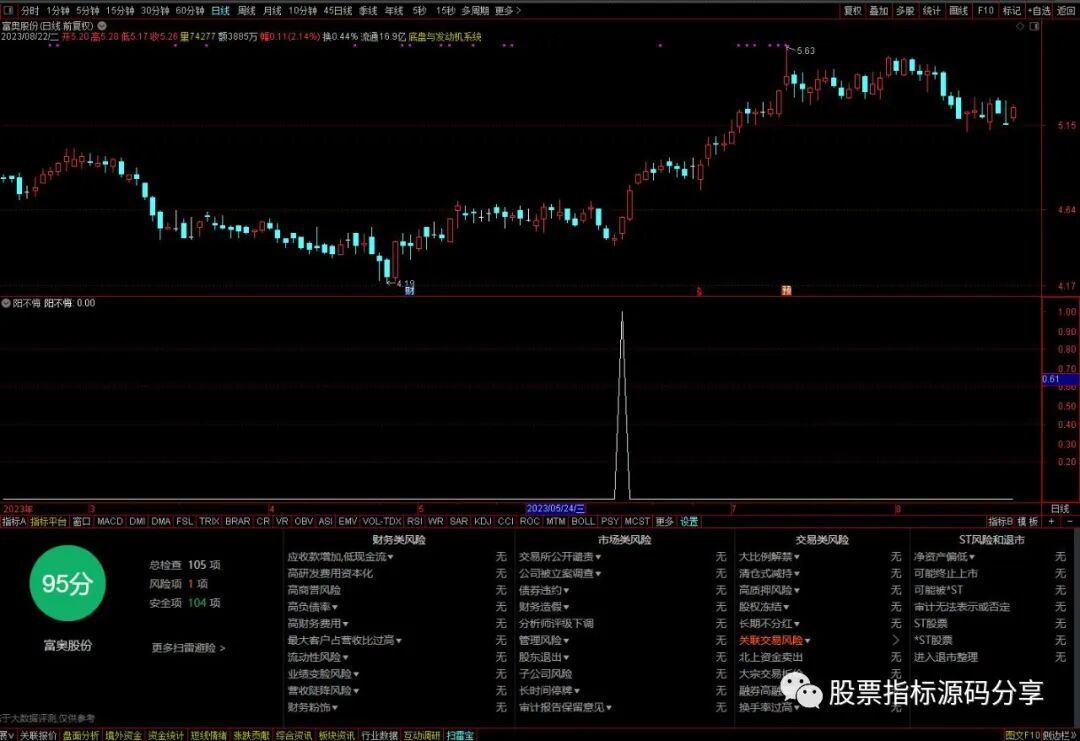Click the 财 marker below the 4.19 low
1080x741 pixels.
click(x=410, y=291)
